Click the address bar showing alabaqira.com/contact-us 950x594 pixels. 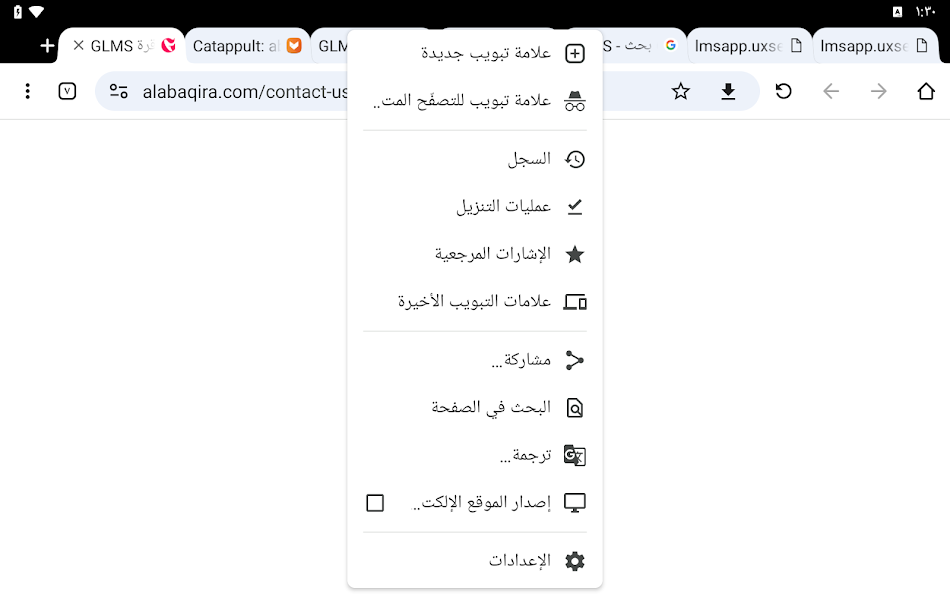pos(240,91)
